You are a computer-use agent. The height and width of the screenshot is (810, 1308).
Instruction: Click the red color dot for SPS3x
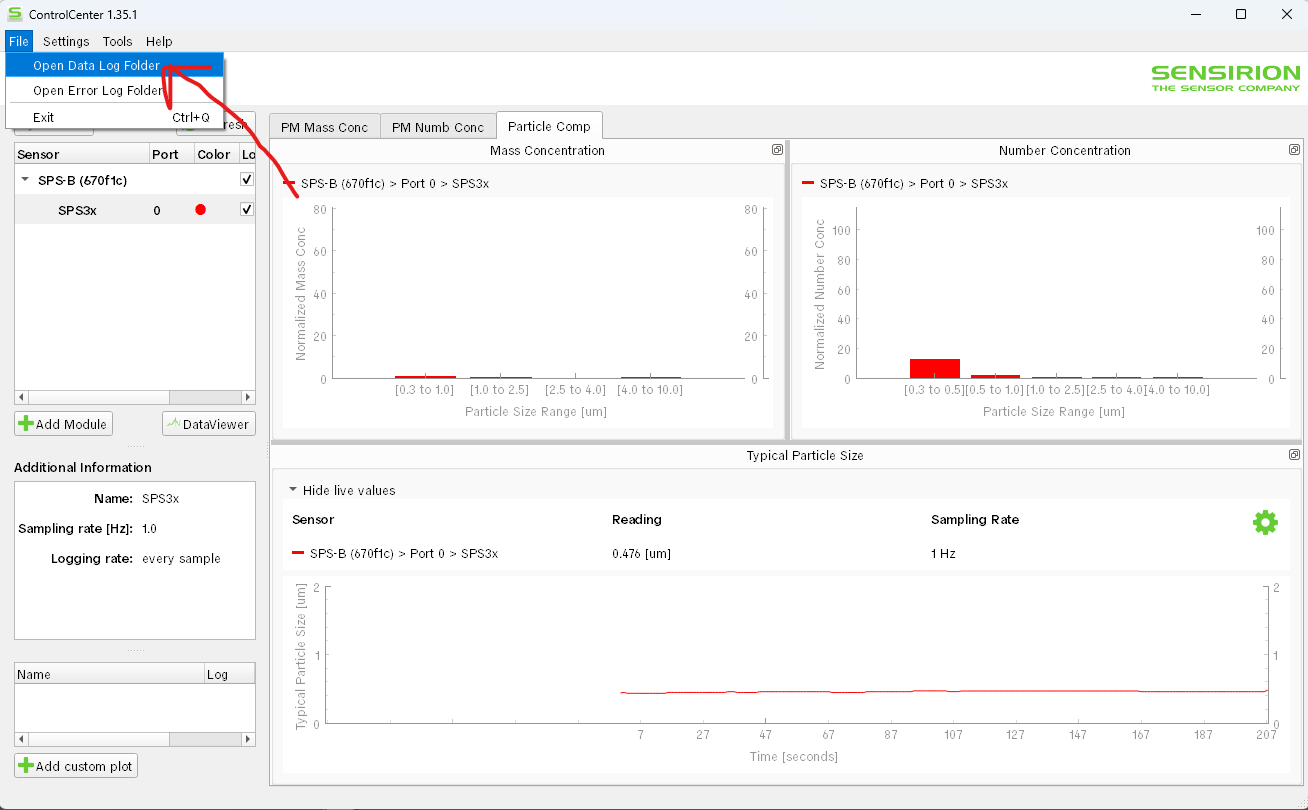click(200, 210)
